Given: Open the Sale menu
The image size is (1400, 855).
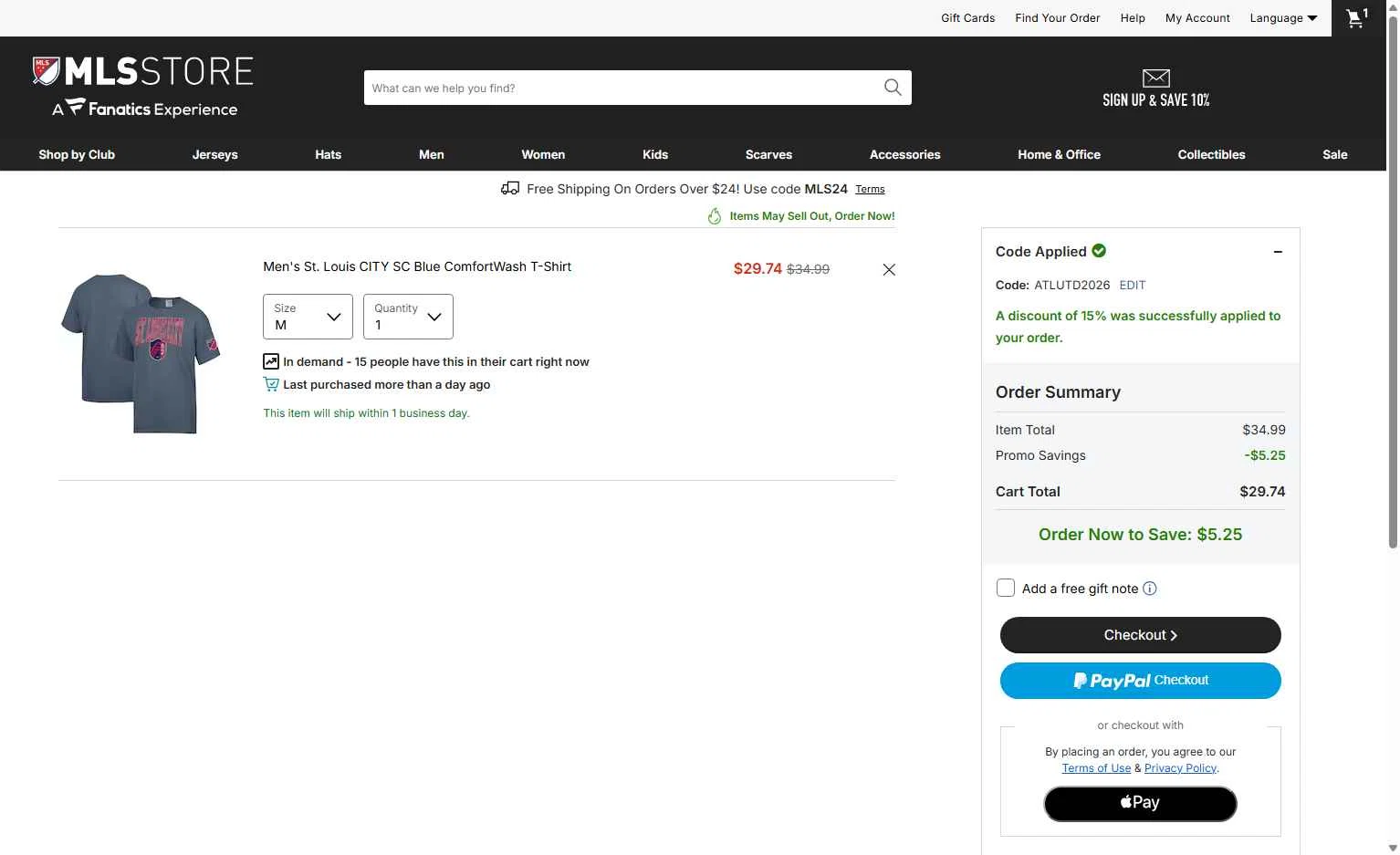Looking at the screenshot, I should [1335, 154].
